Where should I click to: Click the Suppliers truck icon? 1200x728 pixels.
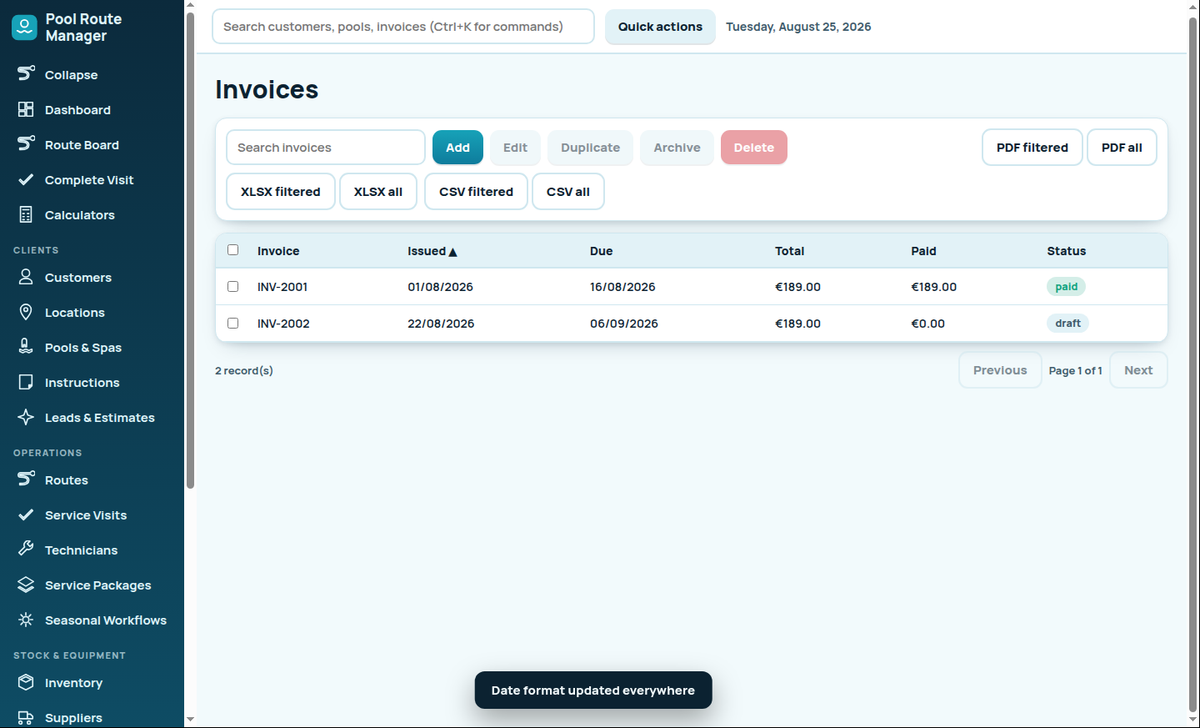pyautogui.click(x=26, y=718)
